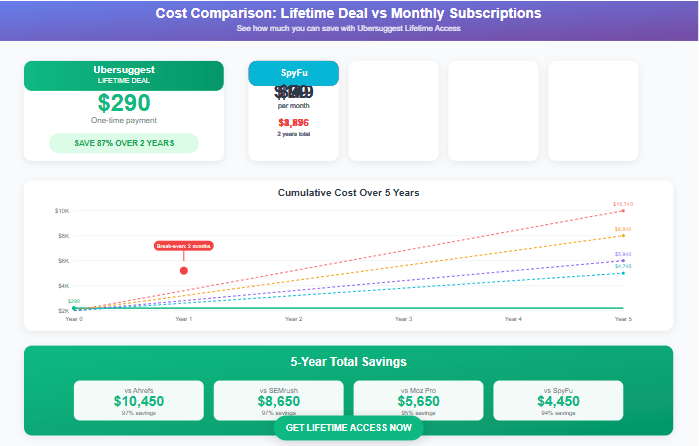
Task: Open the vs Moz Pro $5,650 savings card
Action: tap(418, 399)
